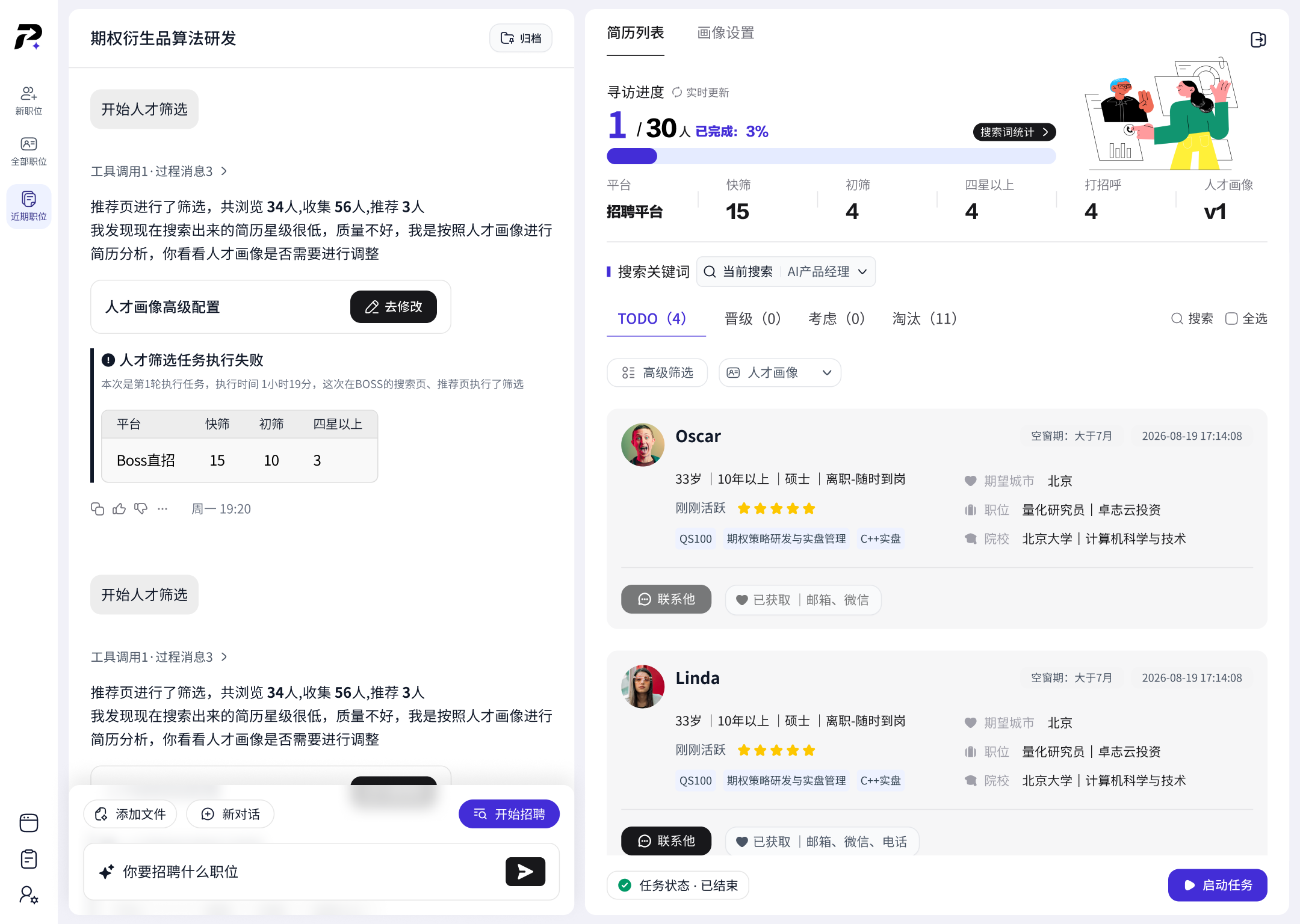Viewport: 1300px width, 924px height.
Task: Click Linda's C++实盘 tag
Action: coord(881,781)
